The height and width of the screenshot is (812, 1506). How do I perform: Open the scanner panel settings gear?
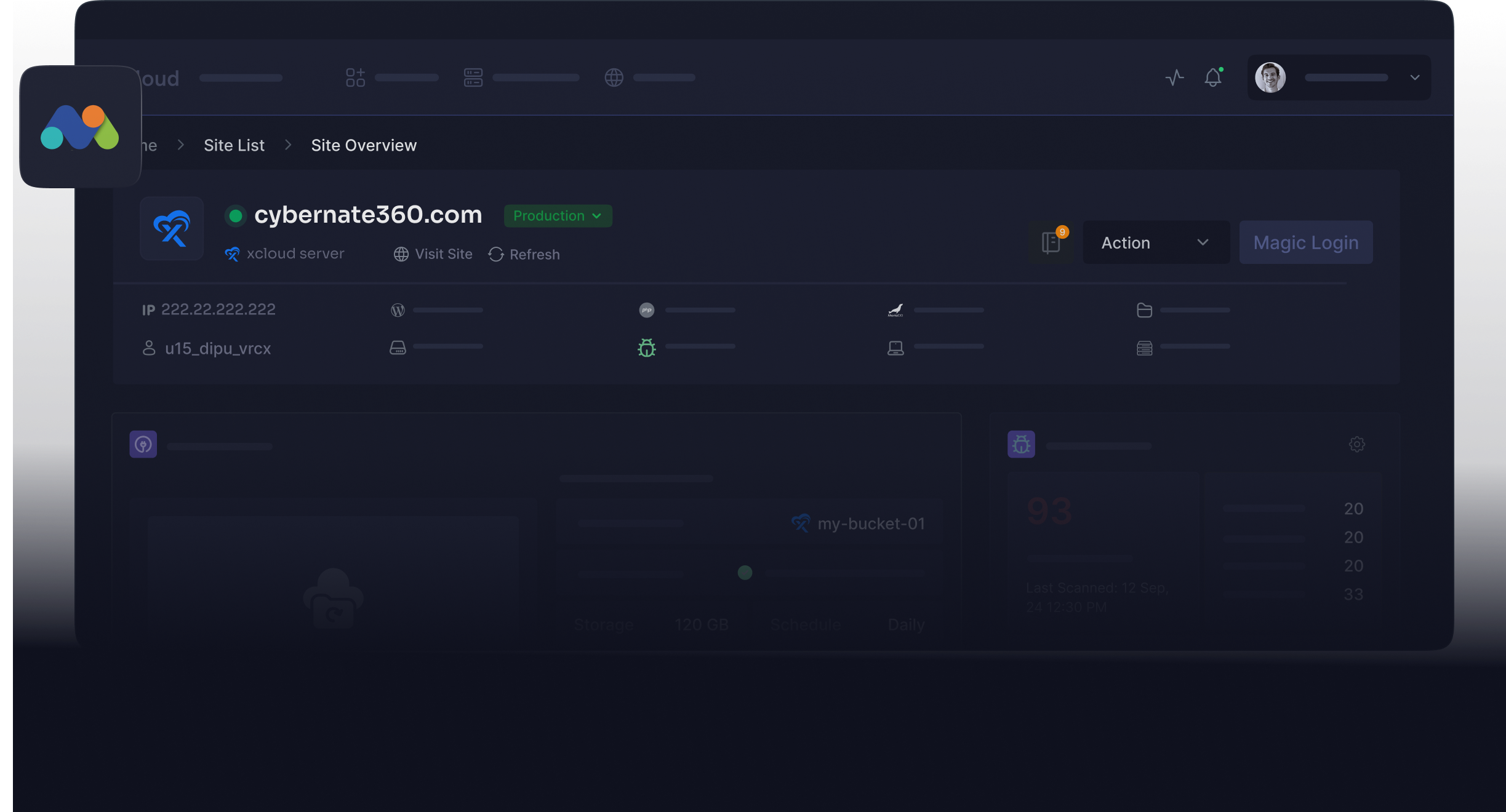click(1357, 444)
